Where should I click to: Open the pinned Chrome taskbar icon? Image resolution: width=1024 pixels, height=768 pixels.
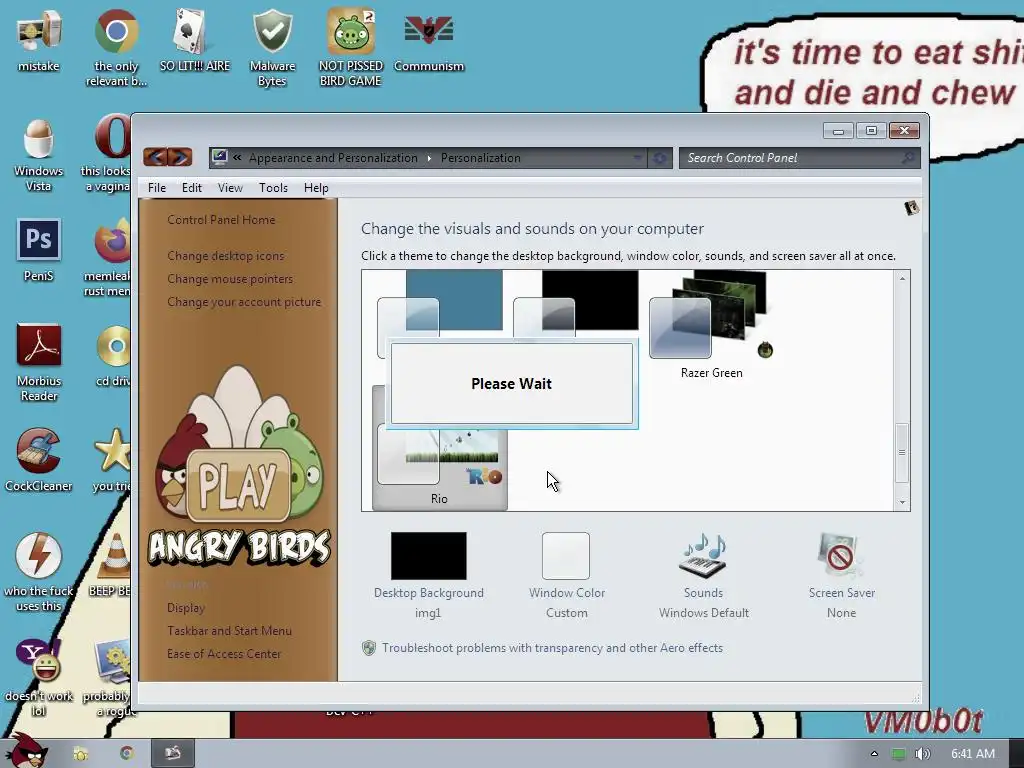pos(127,753)
